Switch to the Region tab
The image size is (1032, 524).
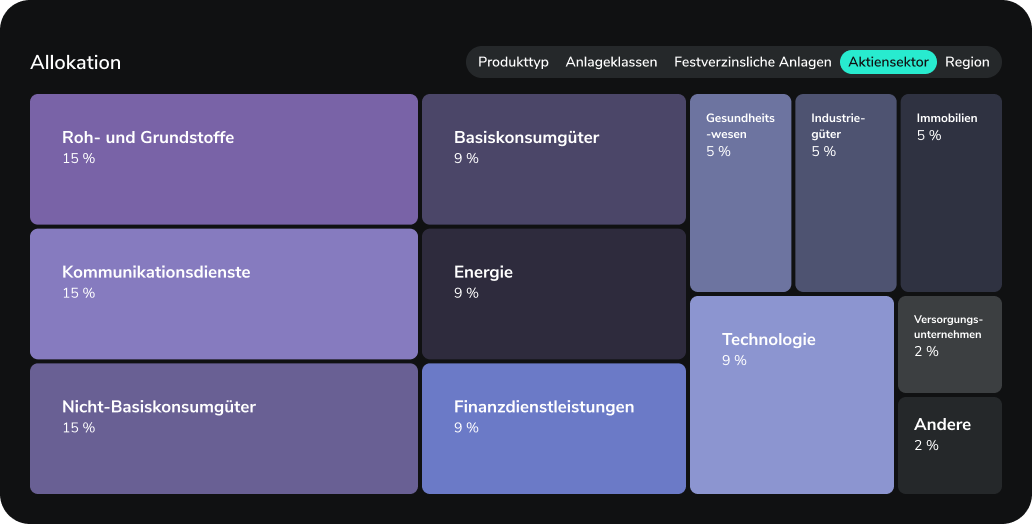(x=967, y=62)
